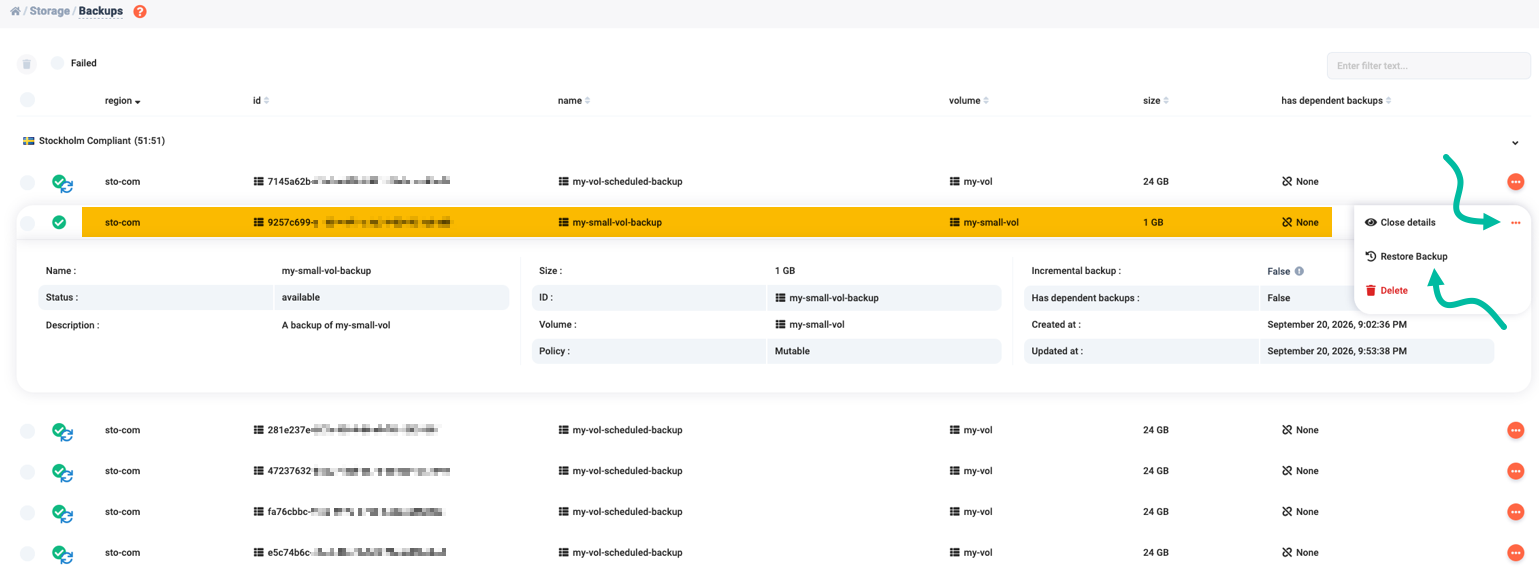The image size is (1539, 570).
Task: Open actions menu for backup fa76cbbc
Action: 1515,512
